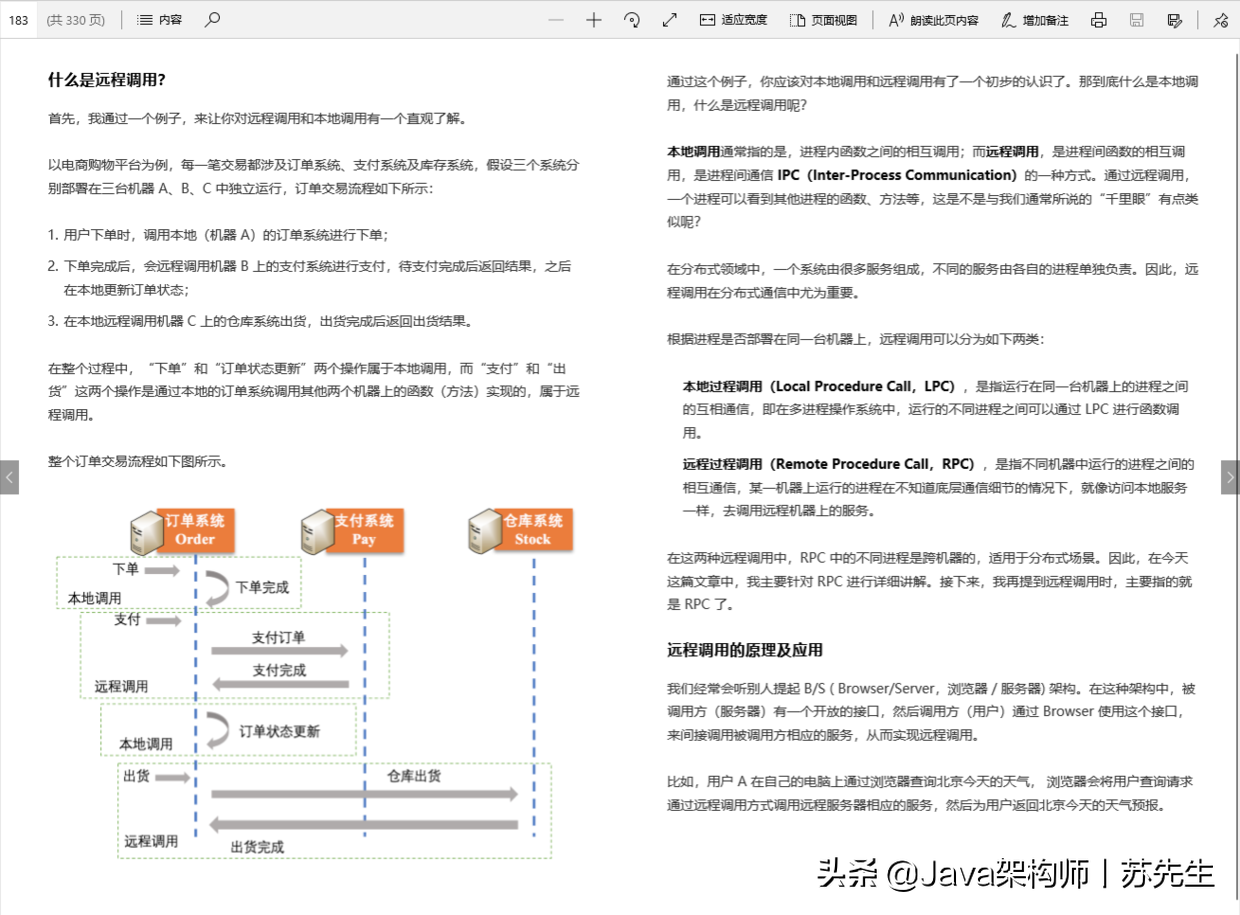Click the bold text 远程过程调用（Remote Procedure Call，RPC）
The image size is (1240, 915).
pos(832,464)
